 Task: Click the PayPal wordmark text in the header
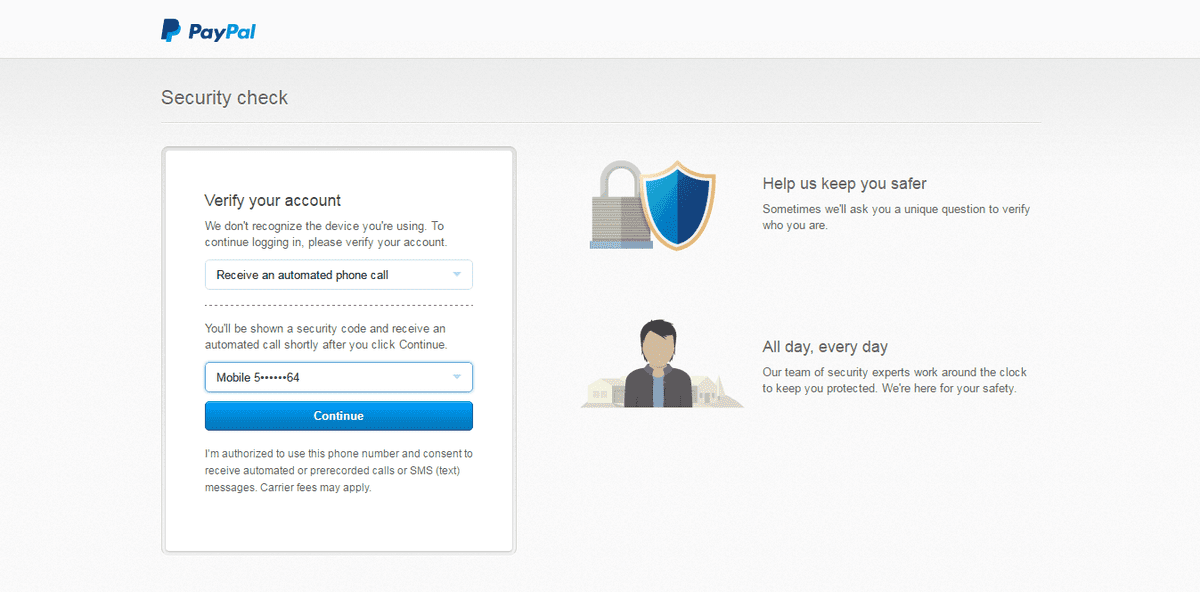[222, 32]
